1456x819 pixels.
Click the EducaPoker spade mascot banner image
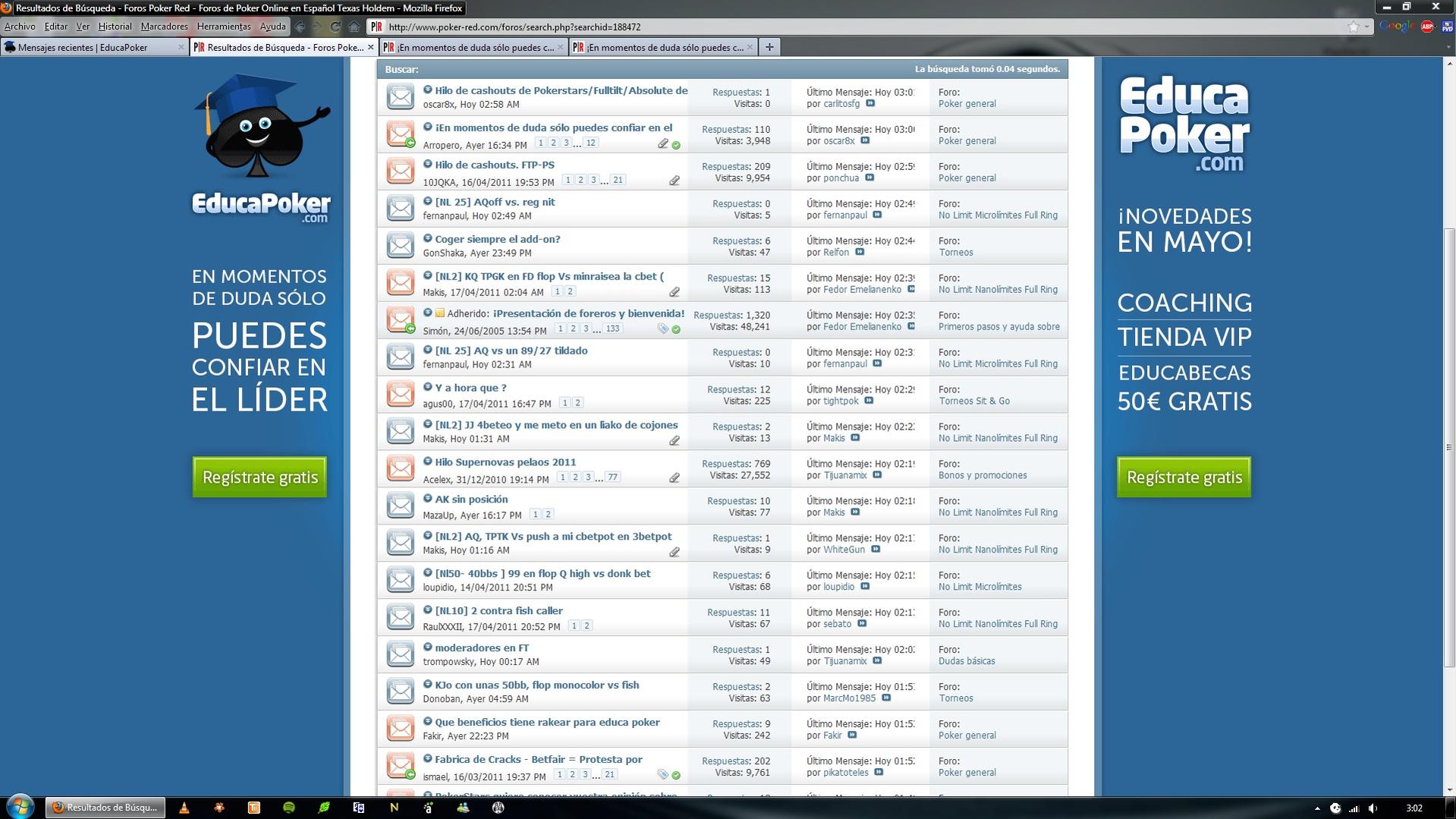(262, 150)
